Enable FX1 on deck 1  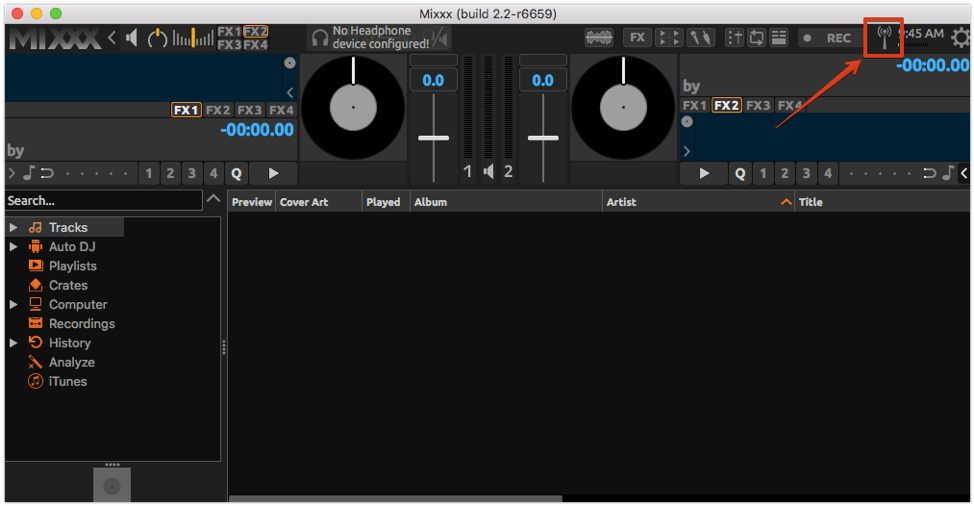[x=186, y=110]
